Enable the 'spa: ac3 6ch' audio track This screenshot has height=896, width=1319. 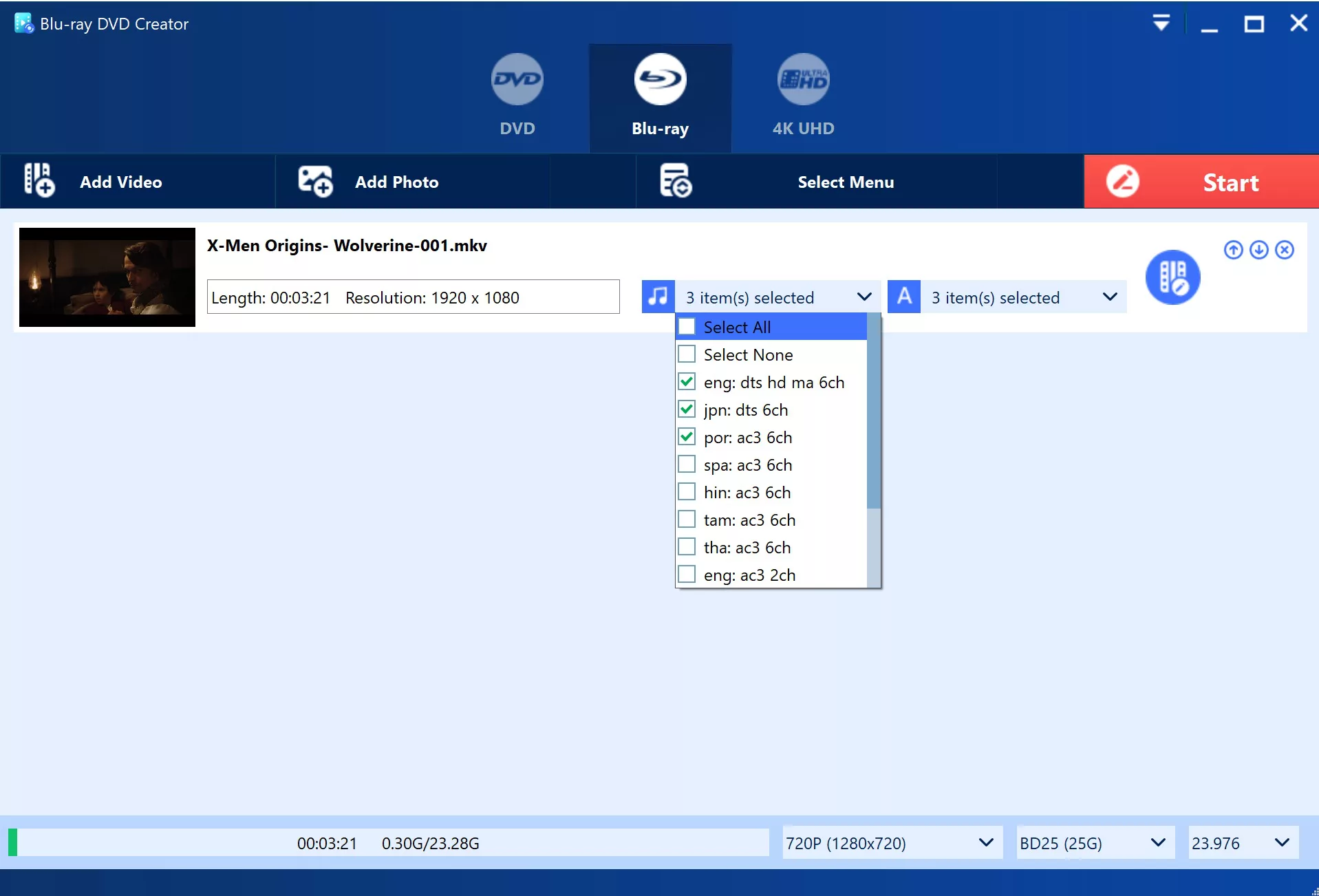(x=687, y=465)
